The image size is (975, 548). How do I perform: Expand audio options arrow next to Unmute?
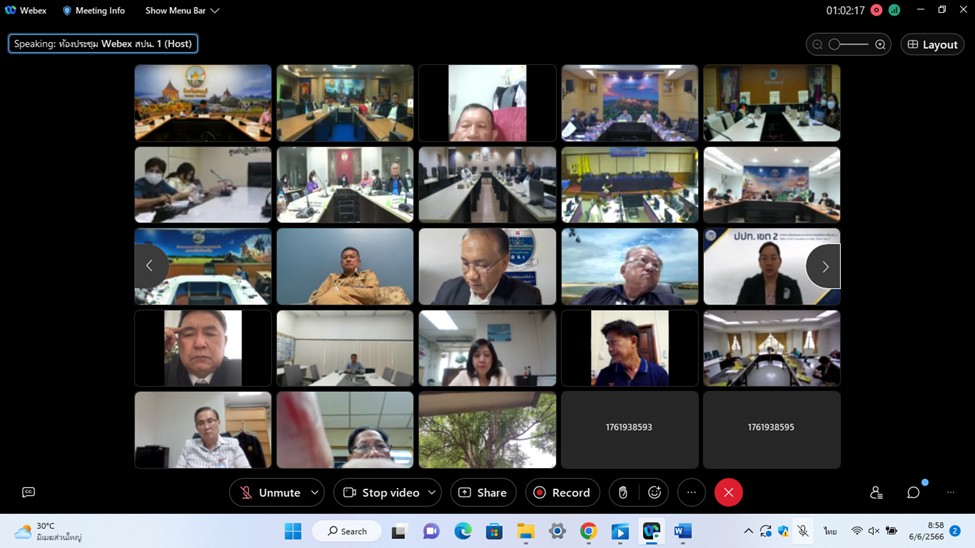click(315, 492)
